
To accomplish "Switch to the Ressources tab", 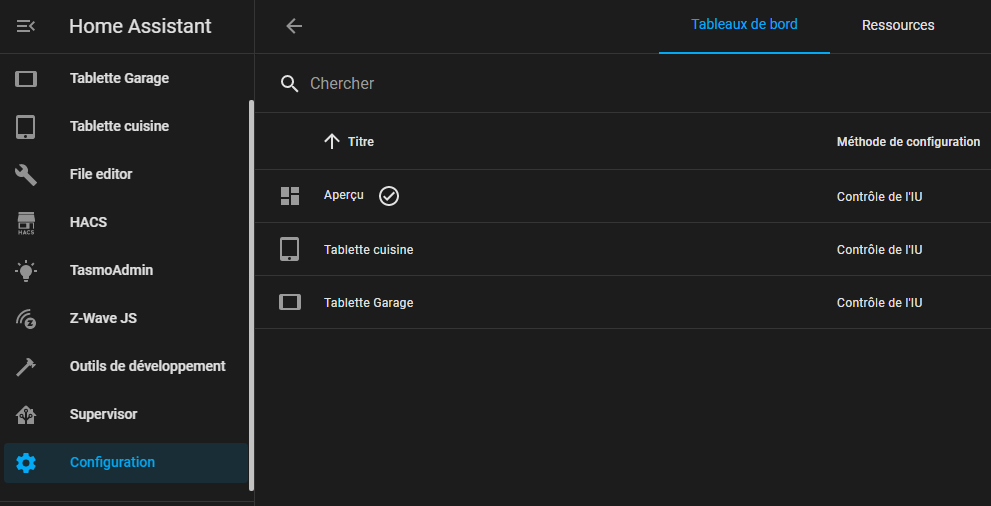I will coord(898,26).
